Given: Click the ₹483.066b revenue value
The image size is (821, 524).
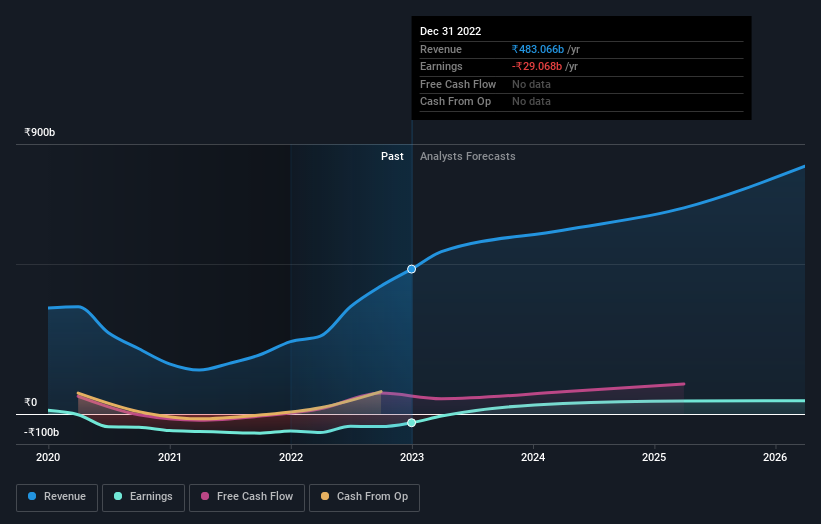Looking at the screenshot, I should [x=538, y=49].
